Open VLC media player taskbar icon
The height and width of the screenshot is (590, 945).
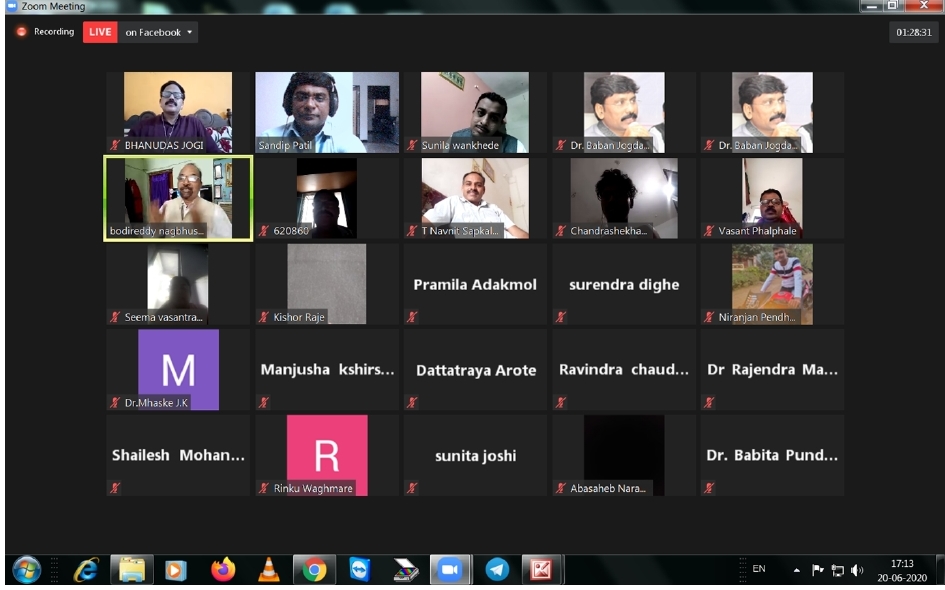click(269, 570)
